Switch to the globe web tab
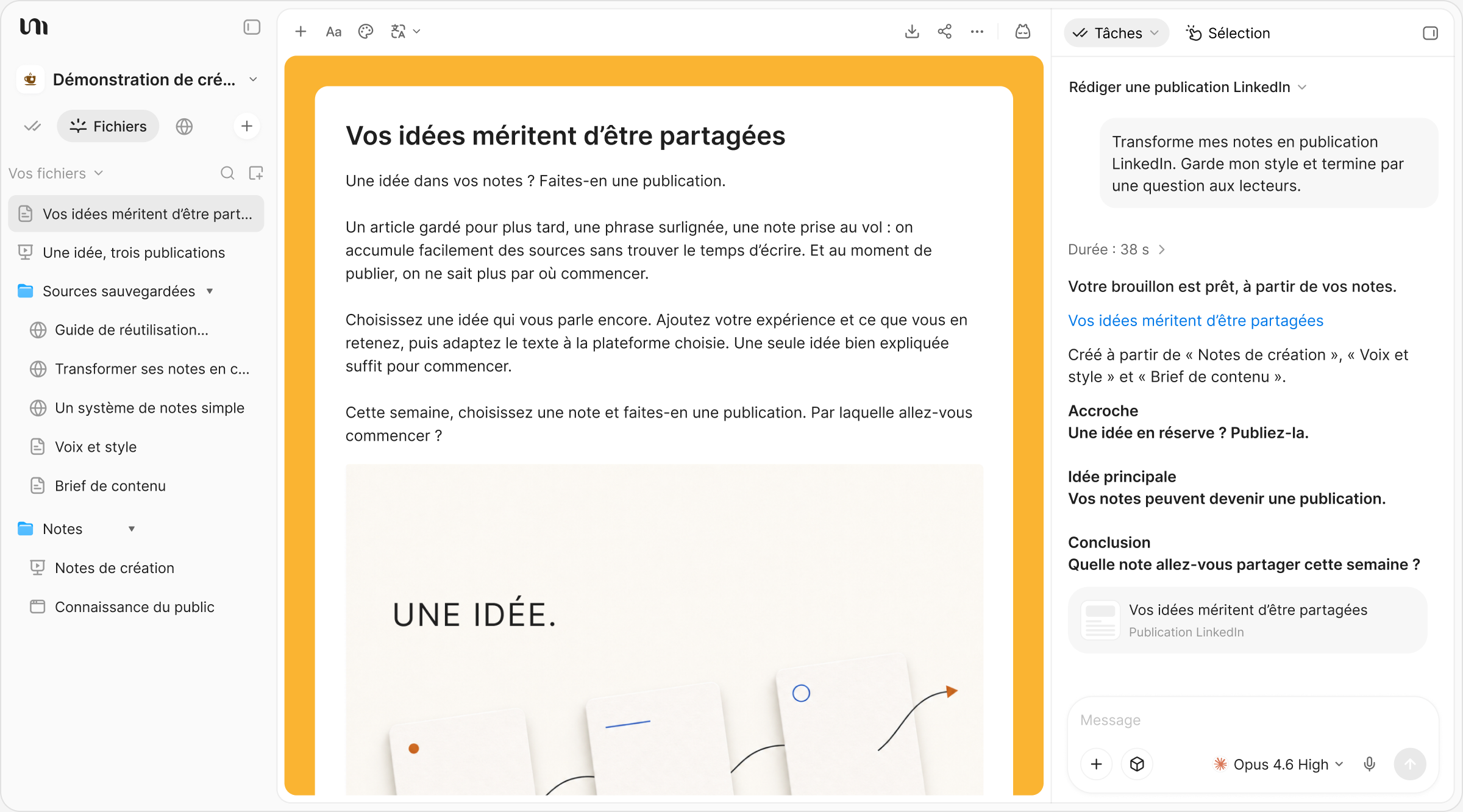The height and width of the screenshot is (812, 1463). 184,126
